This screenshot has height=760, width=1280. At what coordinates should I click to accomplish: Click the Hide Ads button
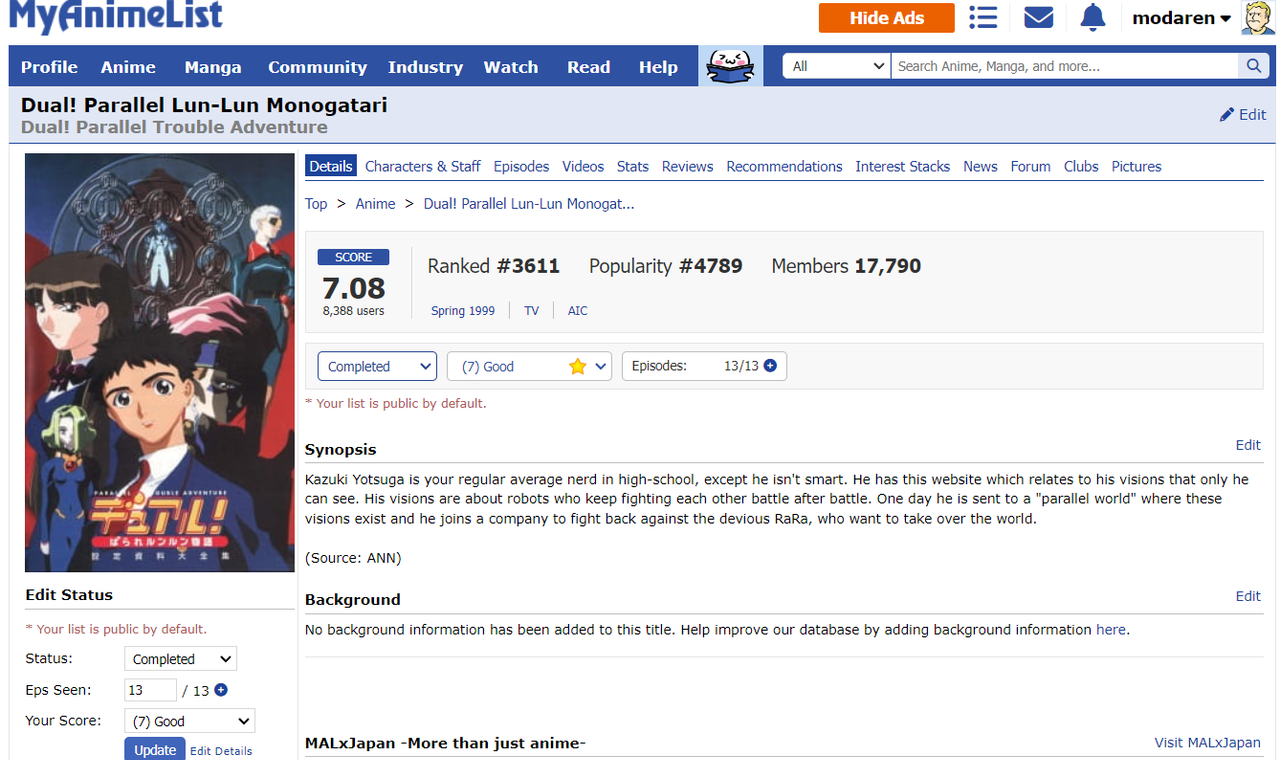point(886,18)
